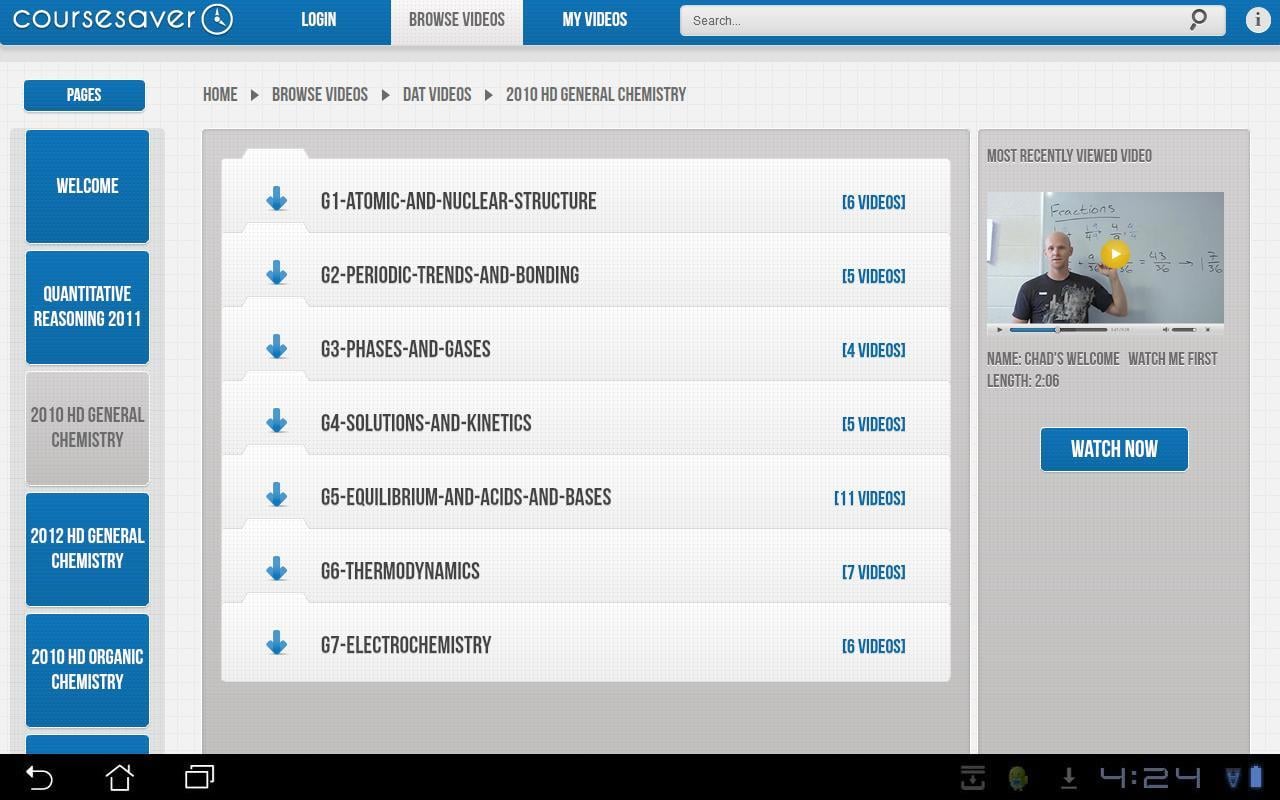Open the Login tab
This screenshot has width=1280, height=800.
click(x=319, y=20)
